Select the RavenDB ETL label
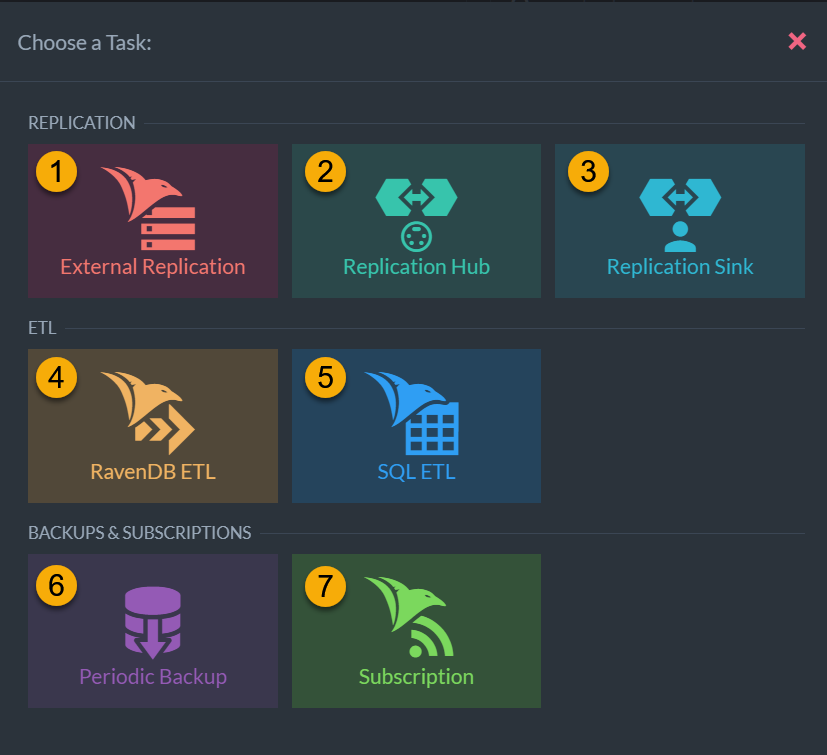This screenshot has height=755, width=827. tap(153, 472)
